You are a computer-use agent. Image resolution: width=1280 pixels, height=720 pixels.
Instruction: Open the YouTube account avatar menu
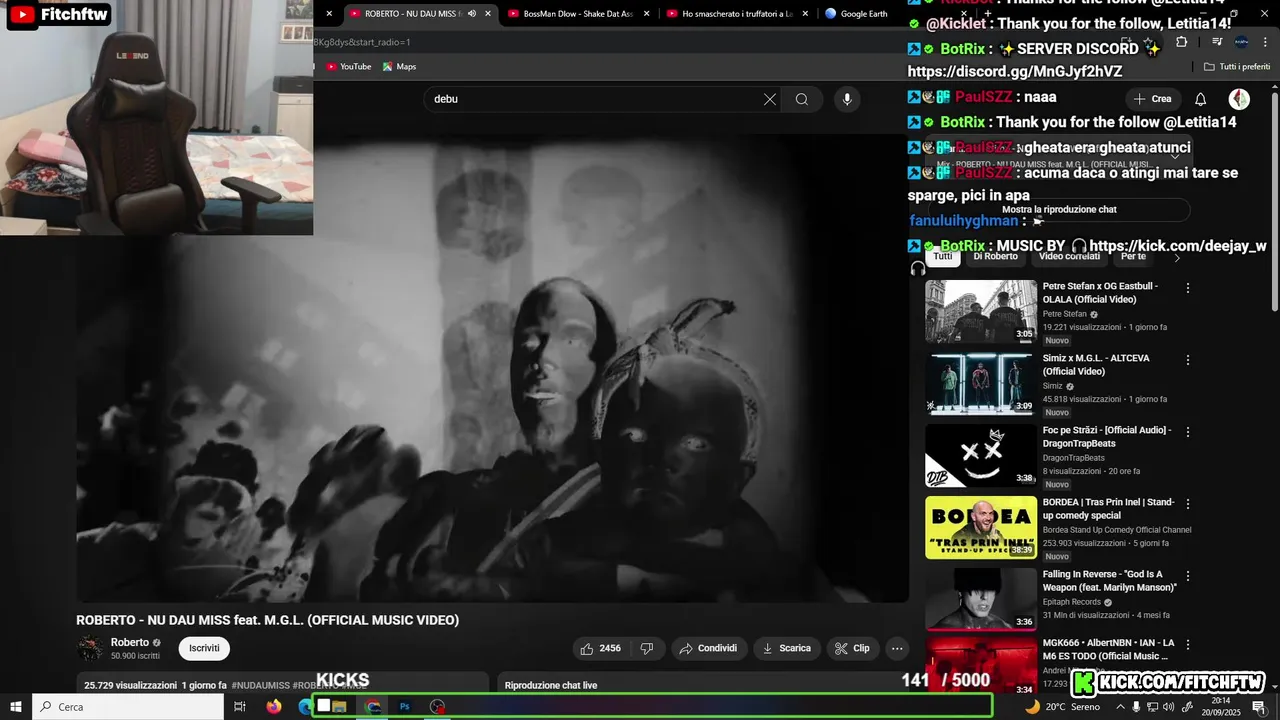pos(1239,99)
